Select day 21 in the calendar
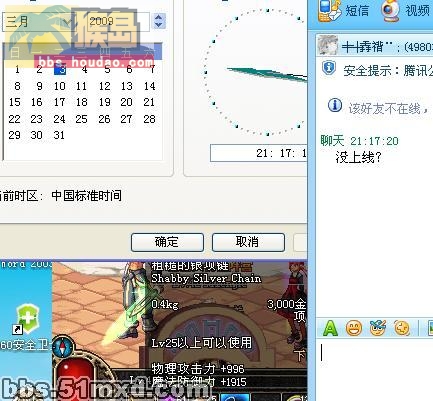This screenshot has width=433, height=401. pyautogui.click(x=149, y=102)
